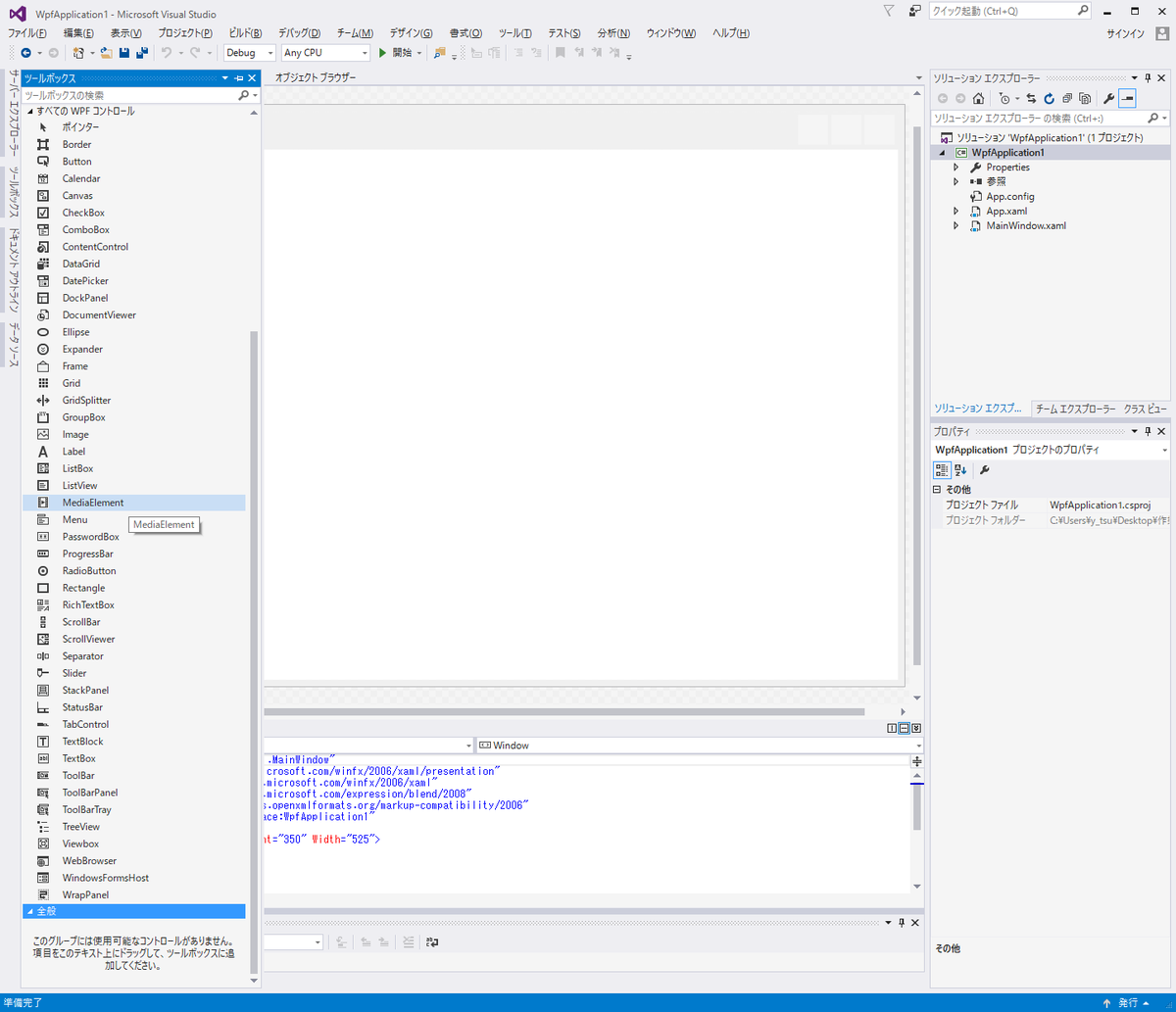
Task: Click the サインイン sign-in link
Action: click(1125, 33)
